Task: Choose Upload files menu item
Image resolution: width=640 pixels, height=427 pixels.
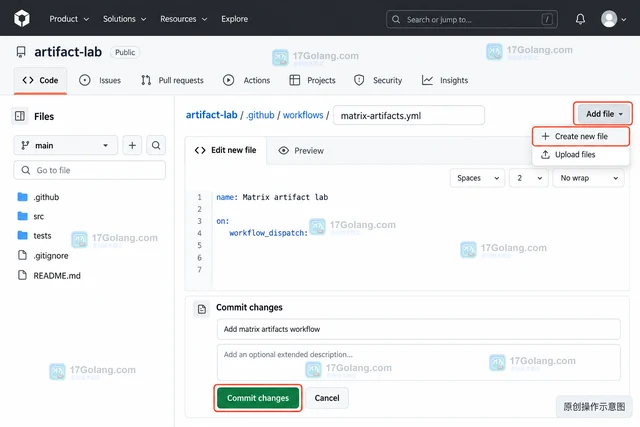Action: (580, 155)
